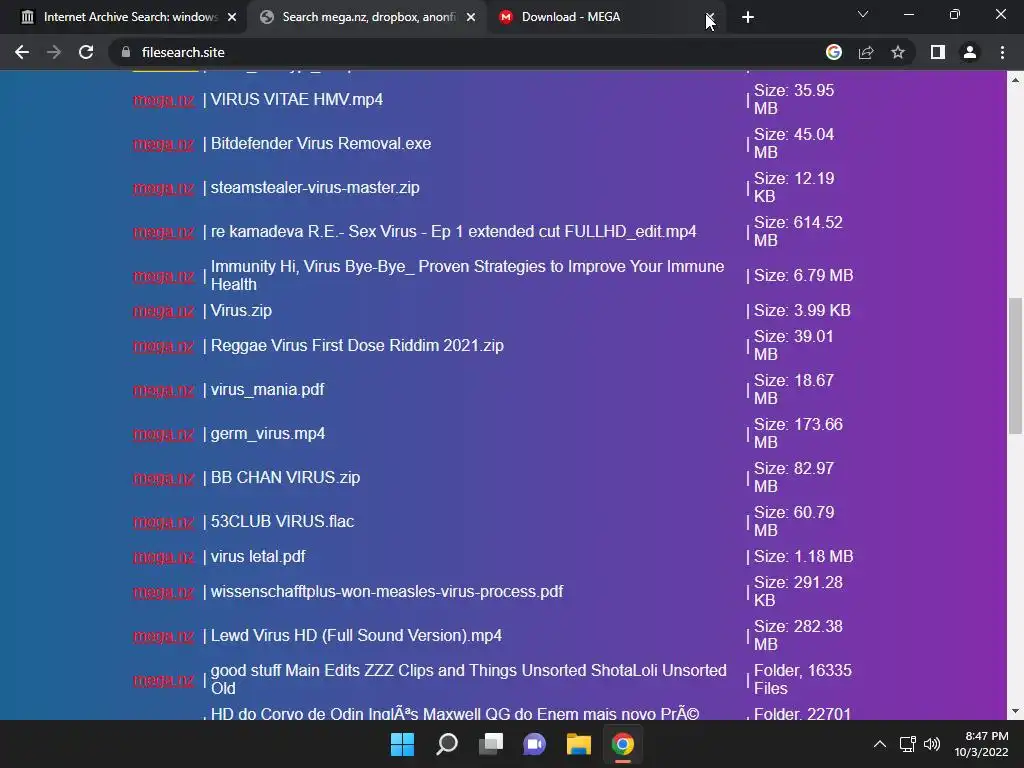Open Chrome's three-dot menu
Screen dimensions: 1024x768
(1002, 52)
